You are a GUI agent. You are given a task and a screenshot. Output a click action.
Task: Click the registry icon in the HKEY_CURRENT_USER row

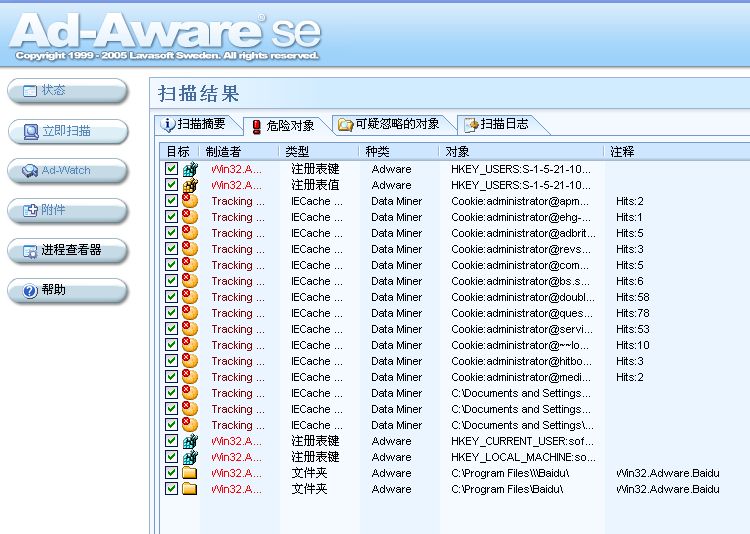tap(190, 441)
